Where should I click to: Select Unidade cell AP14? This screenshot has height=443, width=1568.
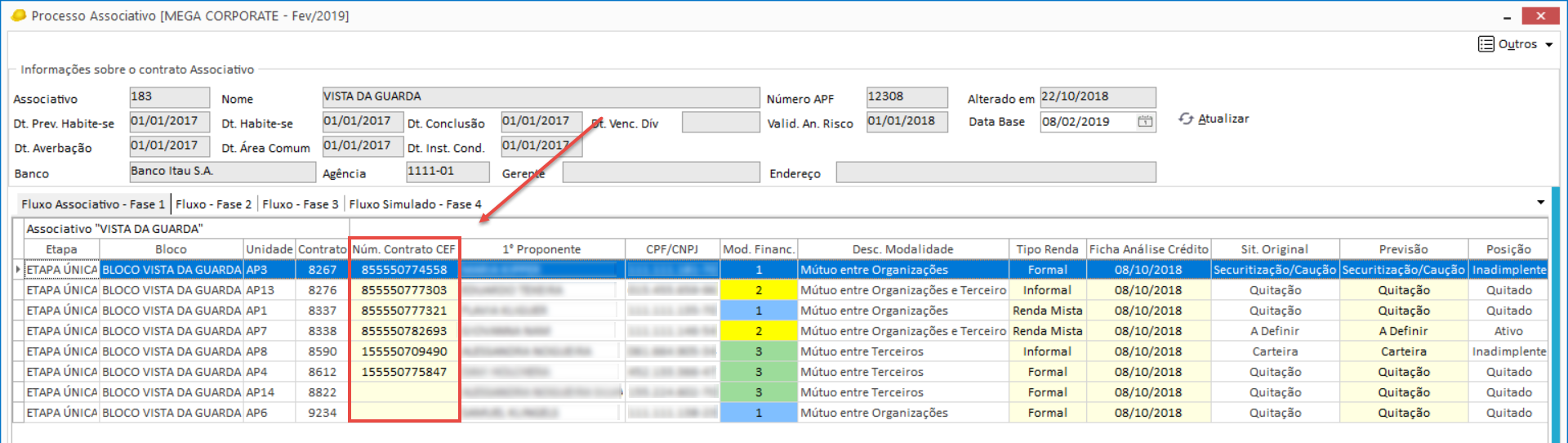[x=269, y=392]
